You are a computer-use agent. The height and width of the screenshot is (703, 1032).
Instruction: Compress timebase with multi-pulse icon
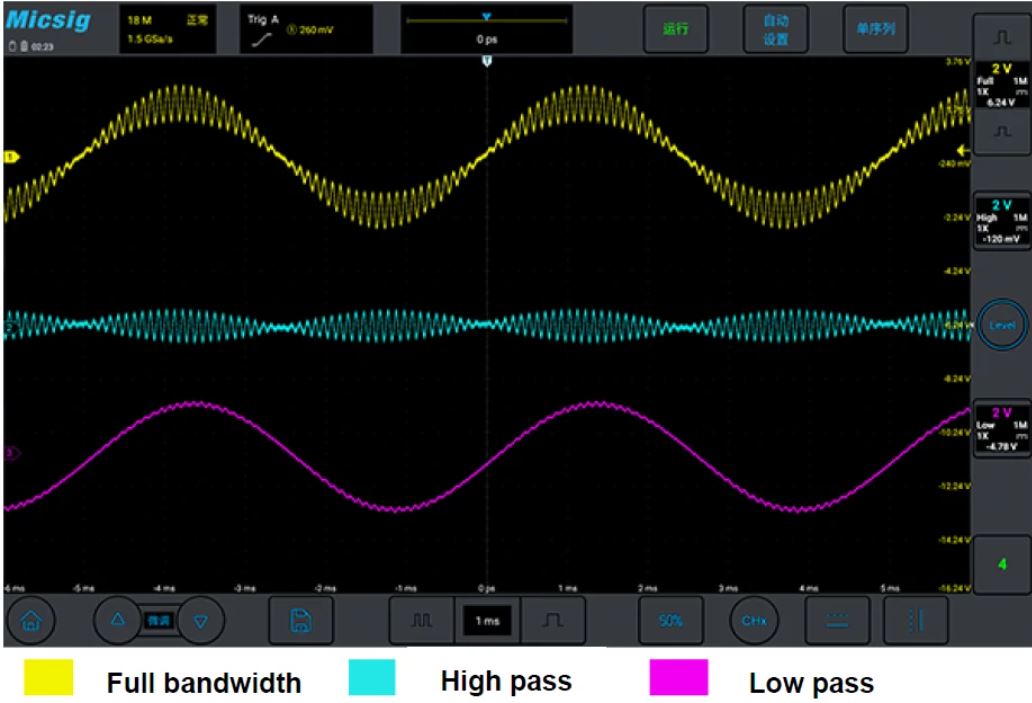(x=421, y=622)
